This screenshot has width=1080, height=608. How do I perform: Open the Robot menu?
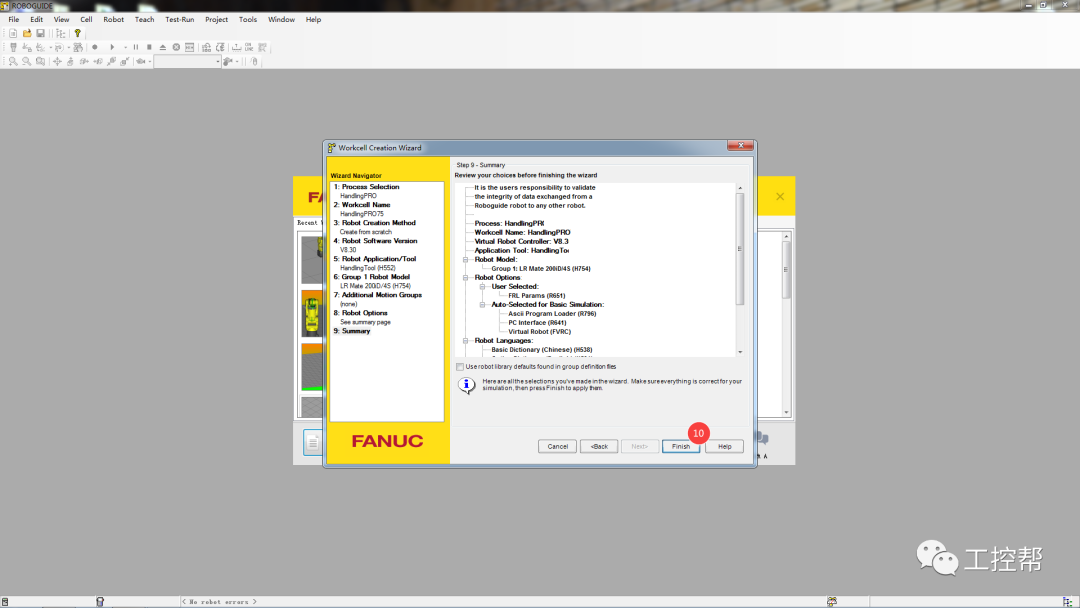[114, 19]
